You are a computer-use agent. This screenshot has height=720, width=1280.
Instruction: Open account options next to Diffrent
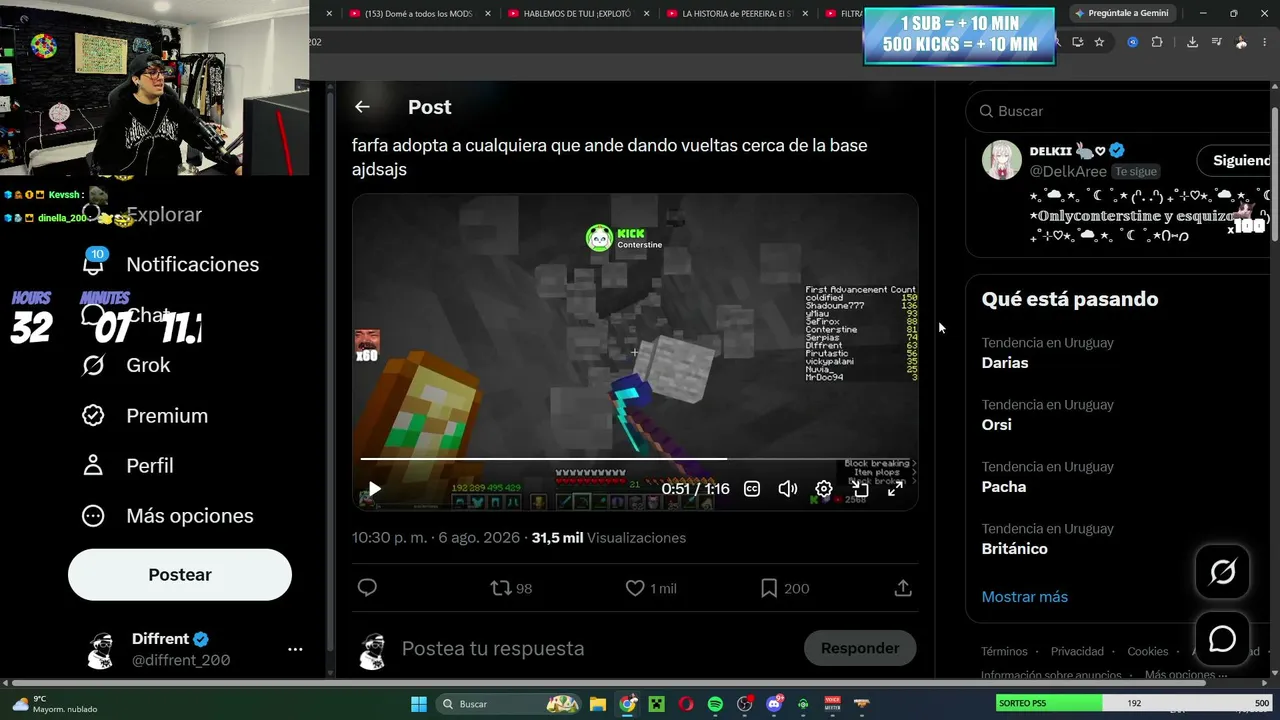click(295, 649)
